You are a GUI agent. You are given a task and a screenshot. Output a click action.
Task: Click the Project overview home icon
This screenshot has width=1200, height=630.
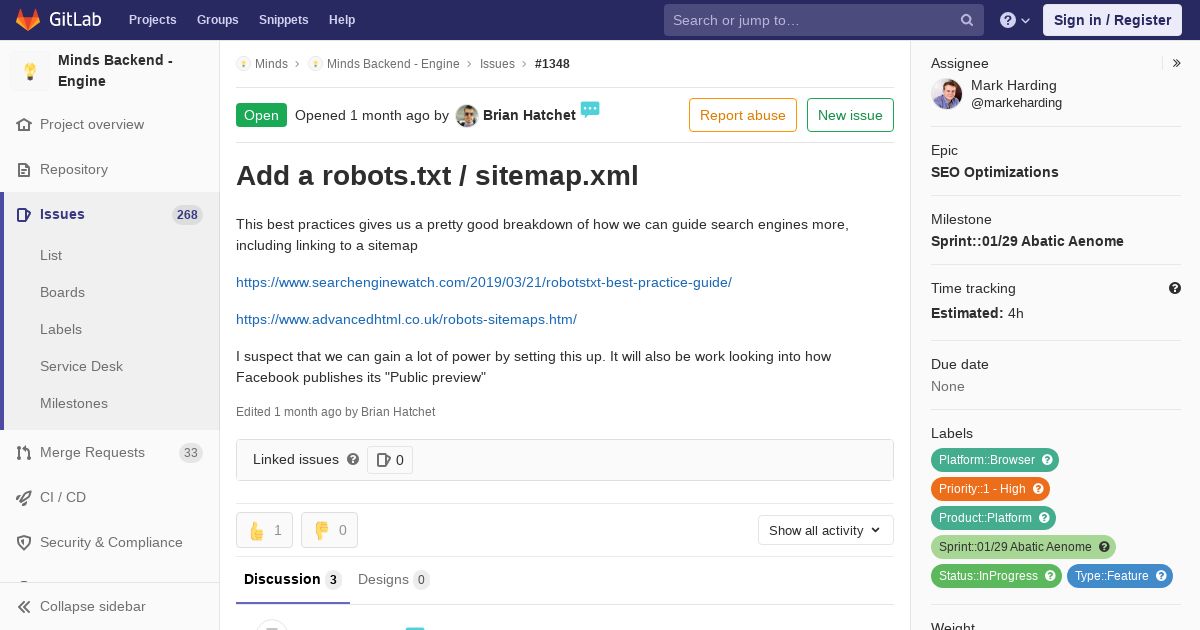24,125
